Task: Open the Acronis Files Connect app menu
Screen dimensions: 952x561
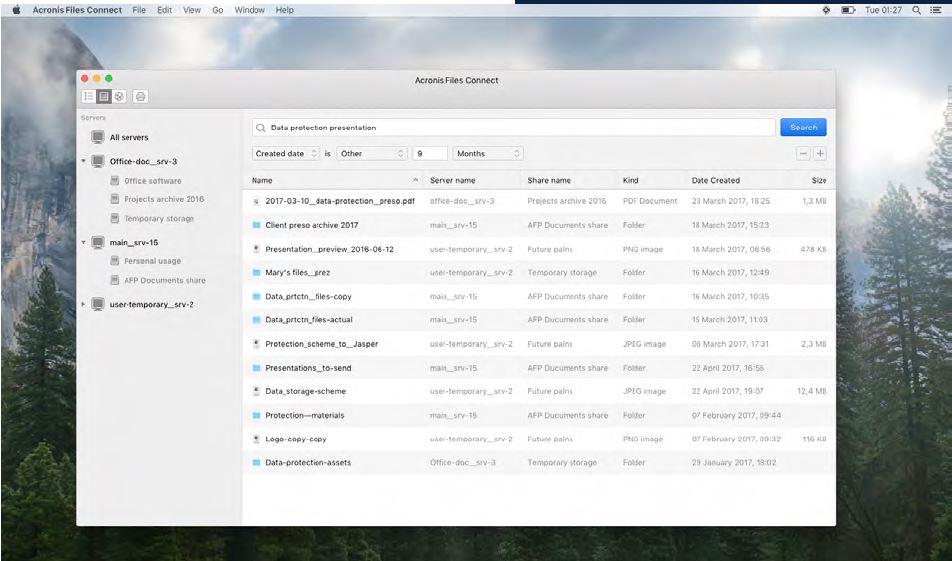Action: pos(77,10)
